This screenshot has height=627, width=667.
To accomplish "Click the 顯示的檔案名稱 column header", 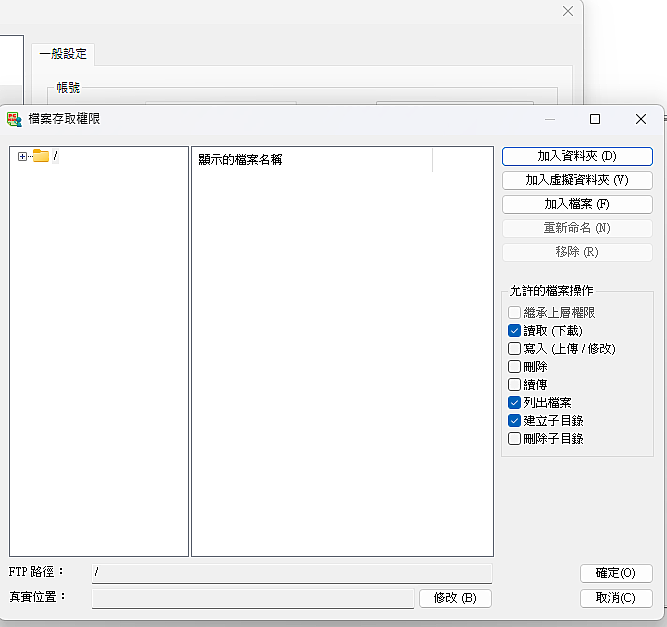I will point(312,160).
